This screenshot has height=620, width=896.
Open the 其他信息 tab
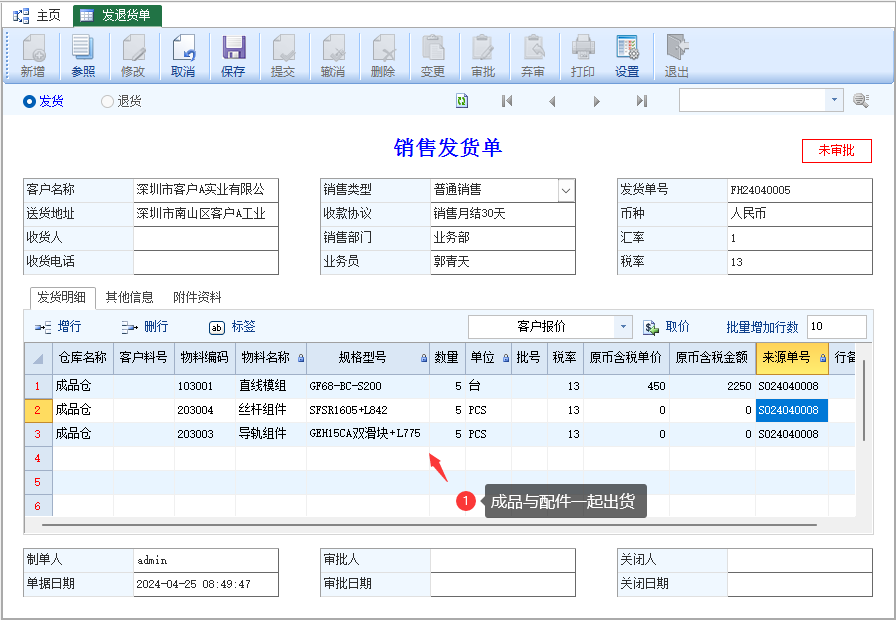pos(130,297)
